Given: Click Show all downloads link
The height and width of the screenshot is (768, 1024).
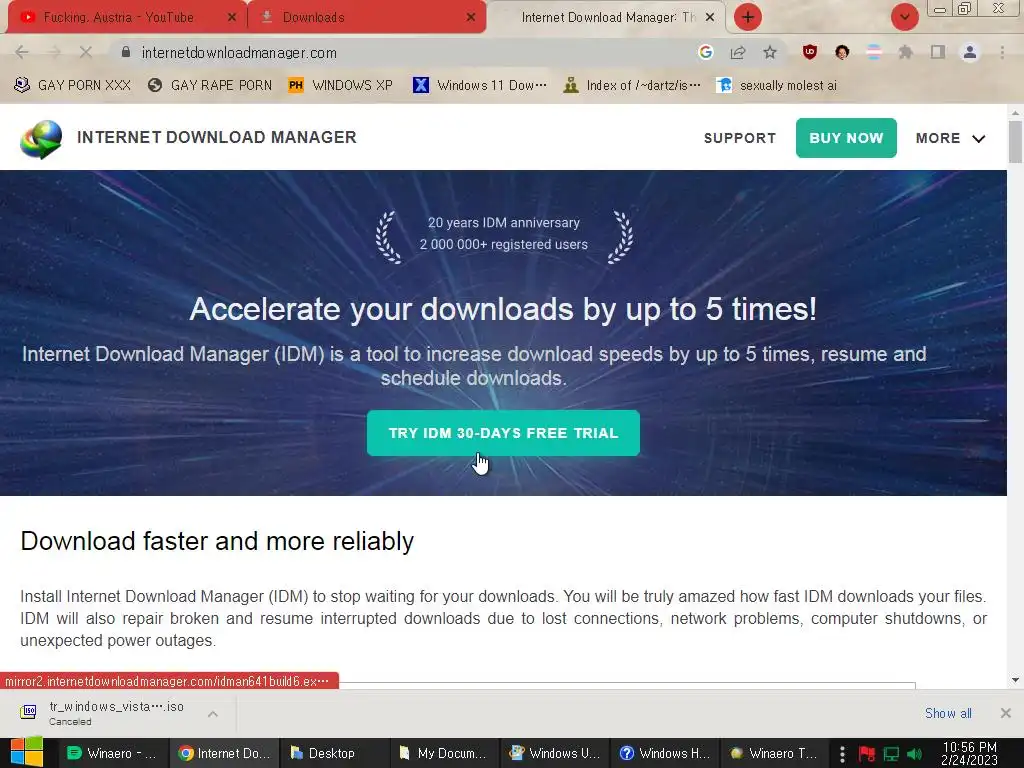Looking at the screenshot, I should pos(948,713).
